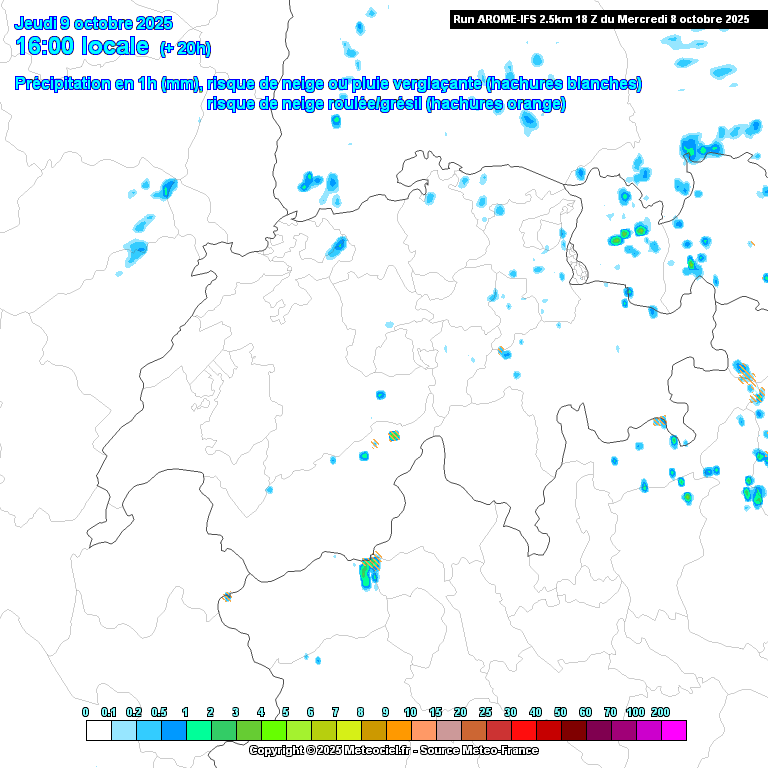Open the Meteociel.fr copyright credit
768x768 pixels.
[330, 750]
